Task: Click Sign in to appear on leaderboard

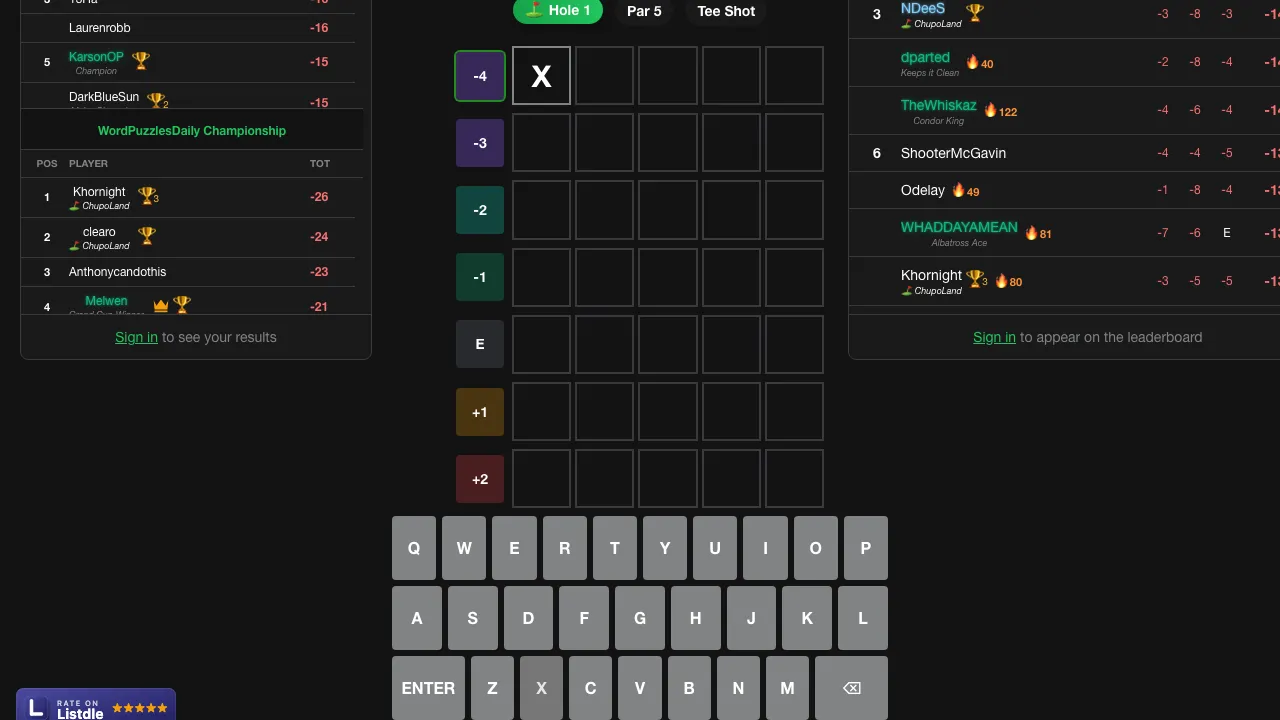Action: [x=994, y=337]
